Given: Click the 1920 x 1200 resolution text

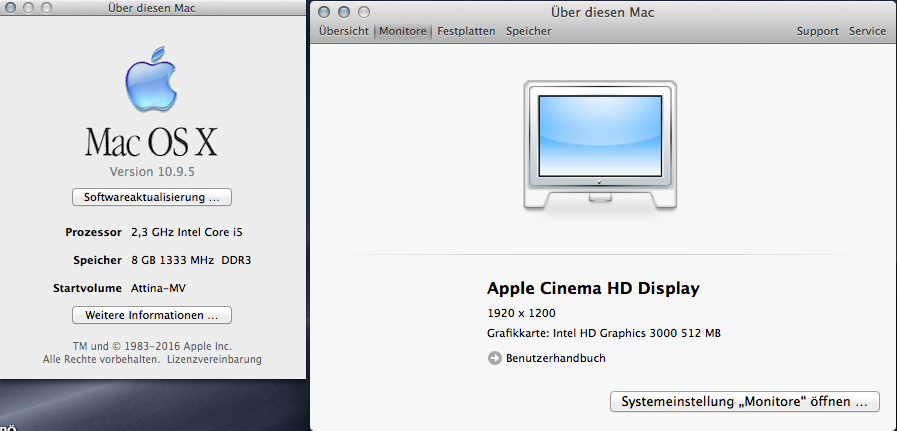Looking at the screenshot, I should [521, 313].
